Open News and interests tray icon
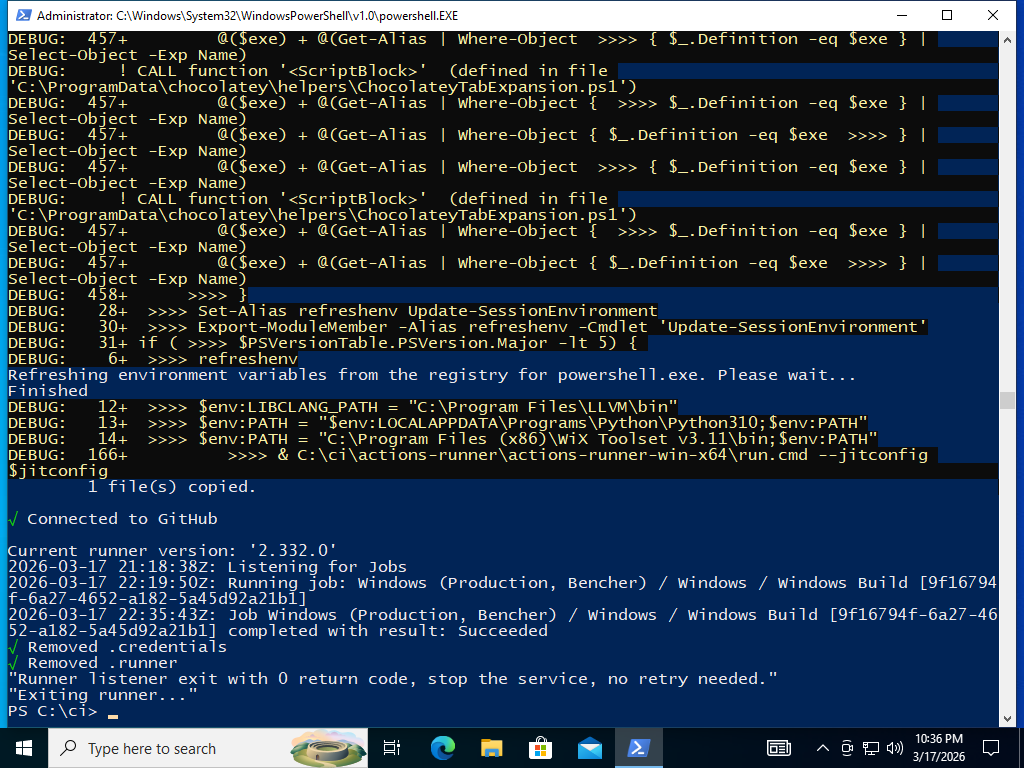 pos(779,747)
